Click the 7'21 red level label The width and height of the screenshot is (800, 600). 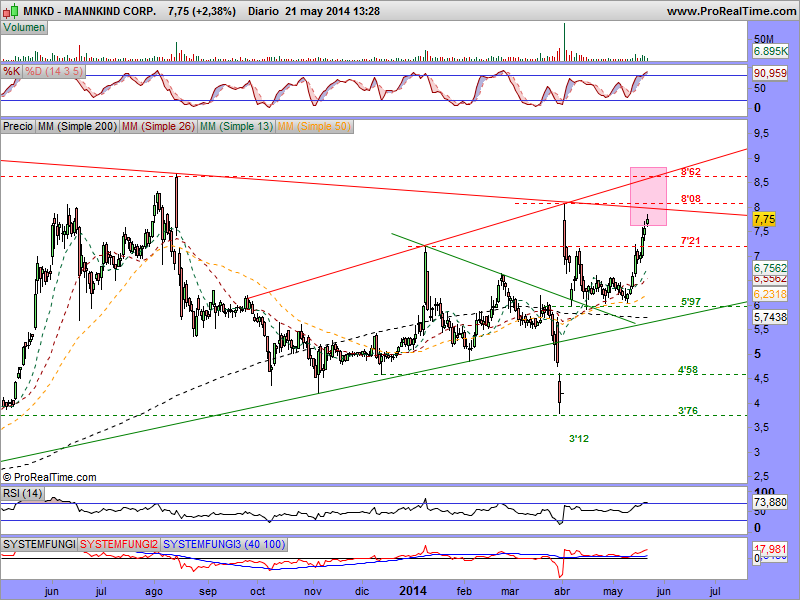pyautogui.click(x=691, y=241)
